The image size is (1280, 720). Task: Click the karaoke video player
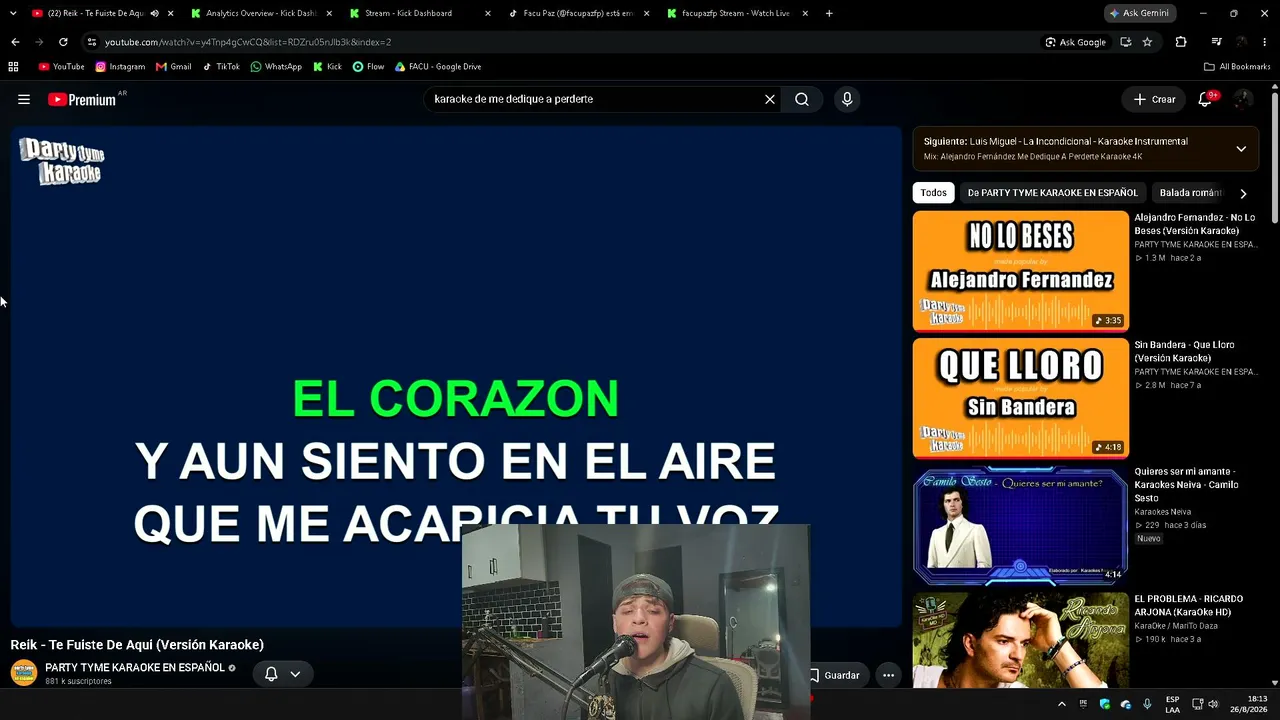[x=456, y=376]
